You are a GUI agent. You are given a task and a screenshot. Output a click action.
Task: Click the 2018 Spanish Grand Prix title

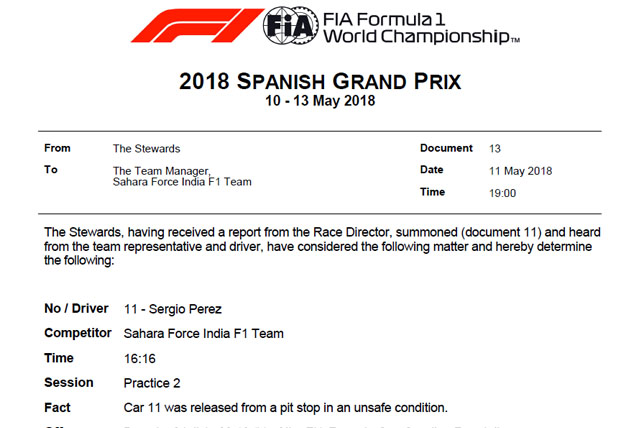coord(322,82)
